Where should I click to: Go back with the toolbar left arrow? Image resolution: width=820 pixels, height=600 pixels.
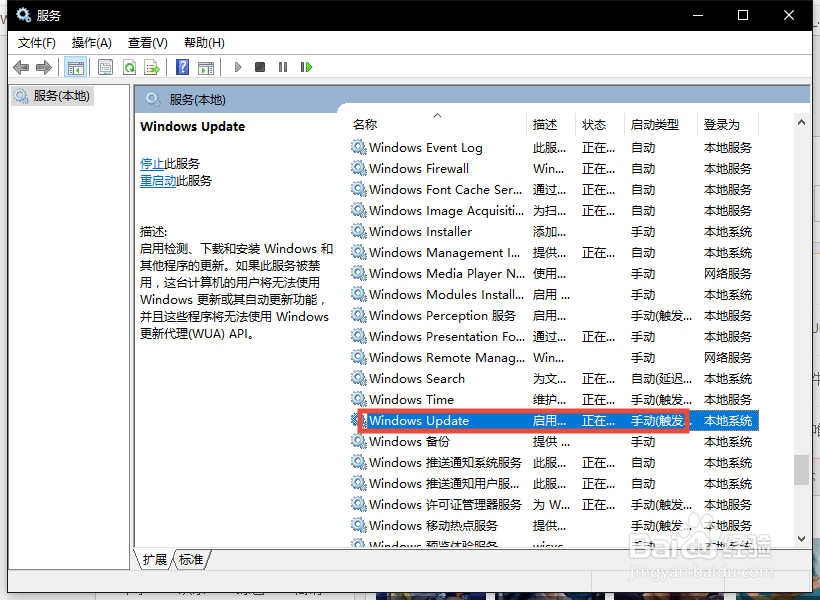point(21,67)
